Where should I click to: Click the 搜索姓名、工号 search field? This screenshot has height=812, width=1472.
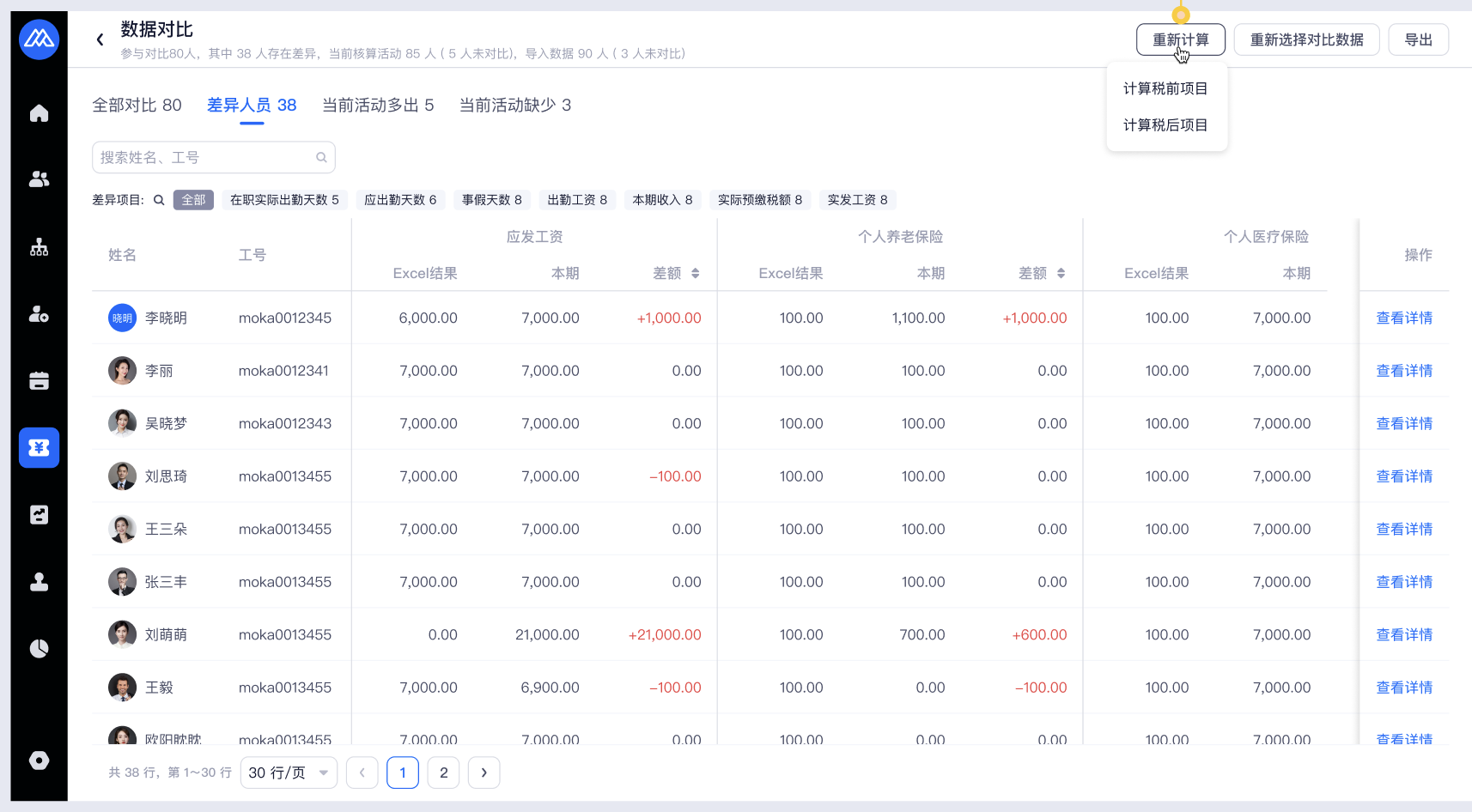pyautogui.click(x=206, y=157)
